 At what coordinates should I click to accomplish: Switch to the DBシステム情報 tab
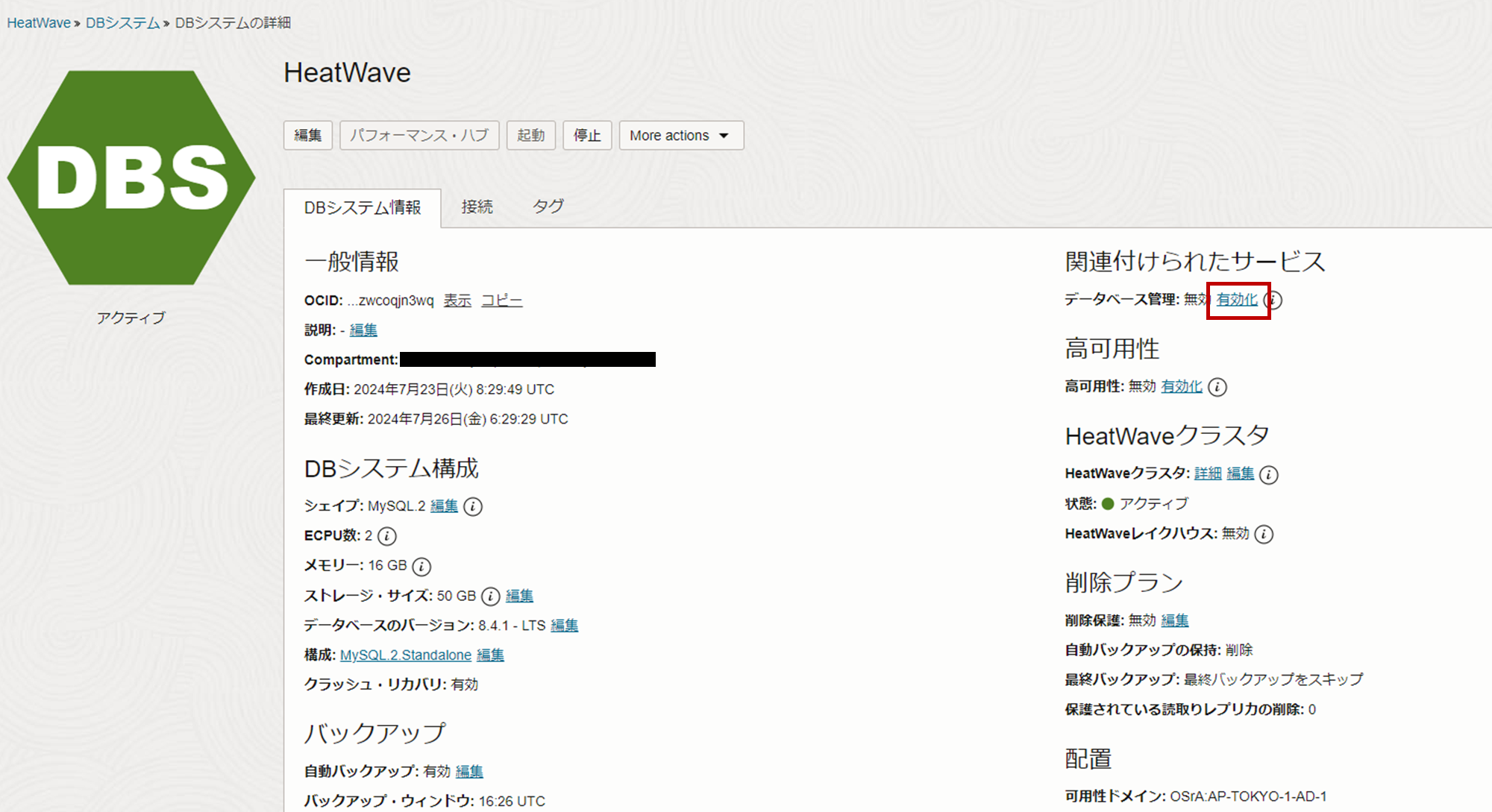coord(363,207)
